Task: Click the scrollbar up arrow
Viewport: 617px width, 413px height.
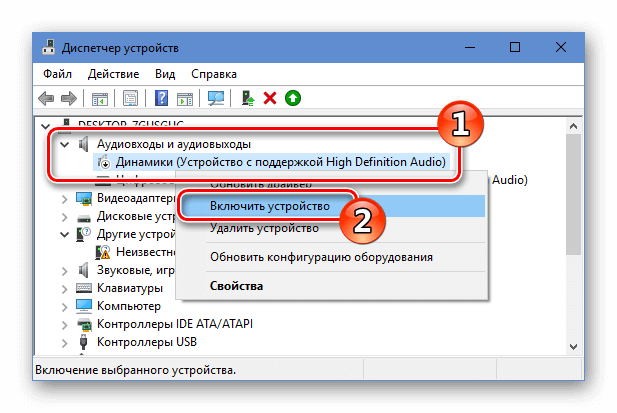Action: (573, 126)
